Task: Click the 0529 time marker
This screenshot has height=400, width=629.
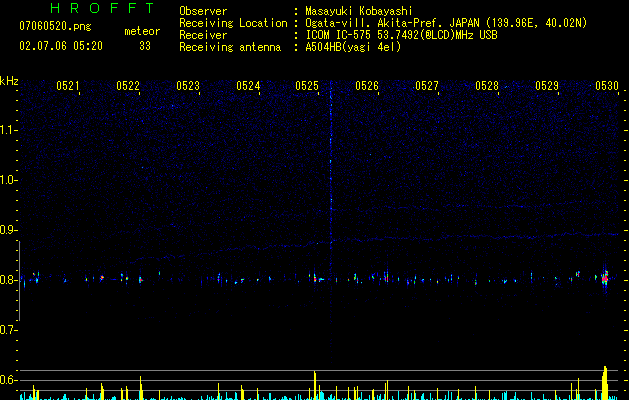Action: click(546, 86)
